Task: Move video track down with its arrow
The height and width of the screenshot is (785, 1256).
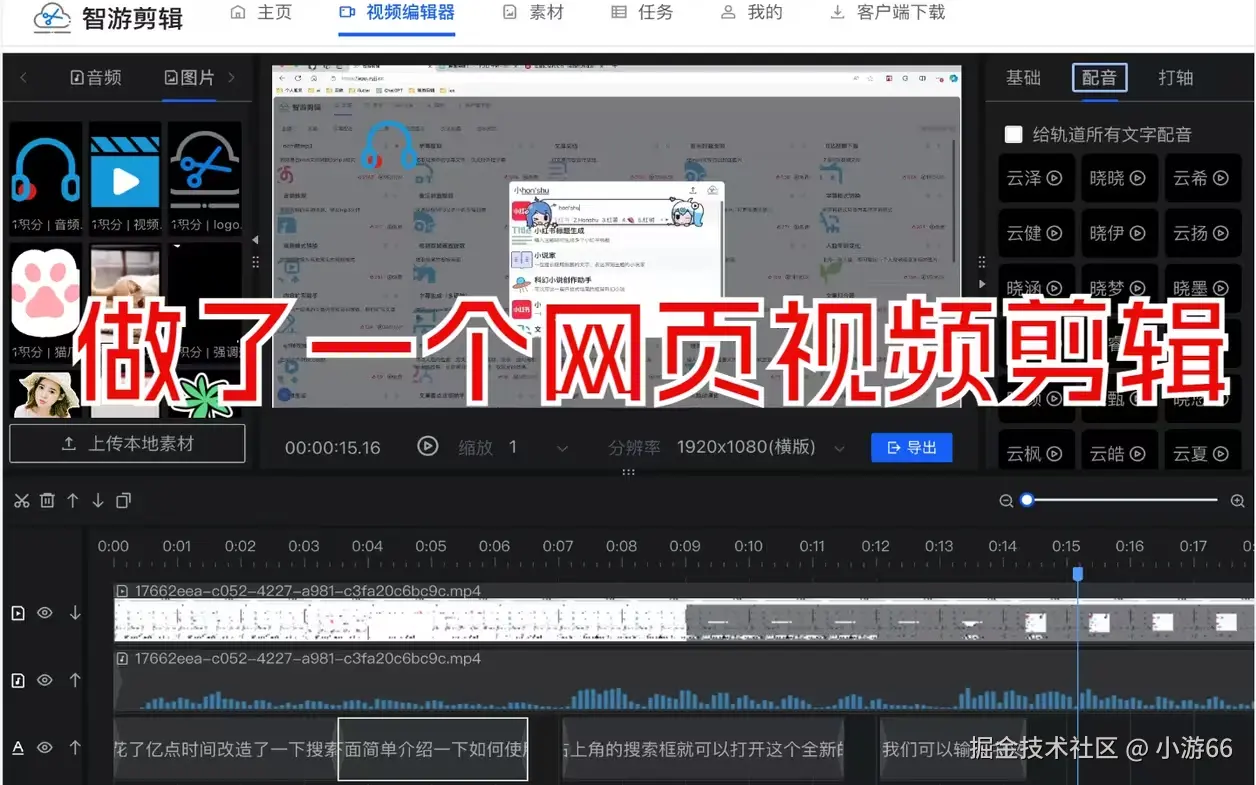Action: (x=75, y=613)
